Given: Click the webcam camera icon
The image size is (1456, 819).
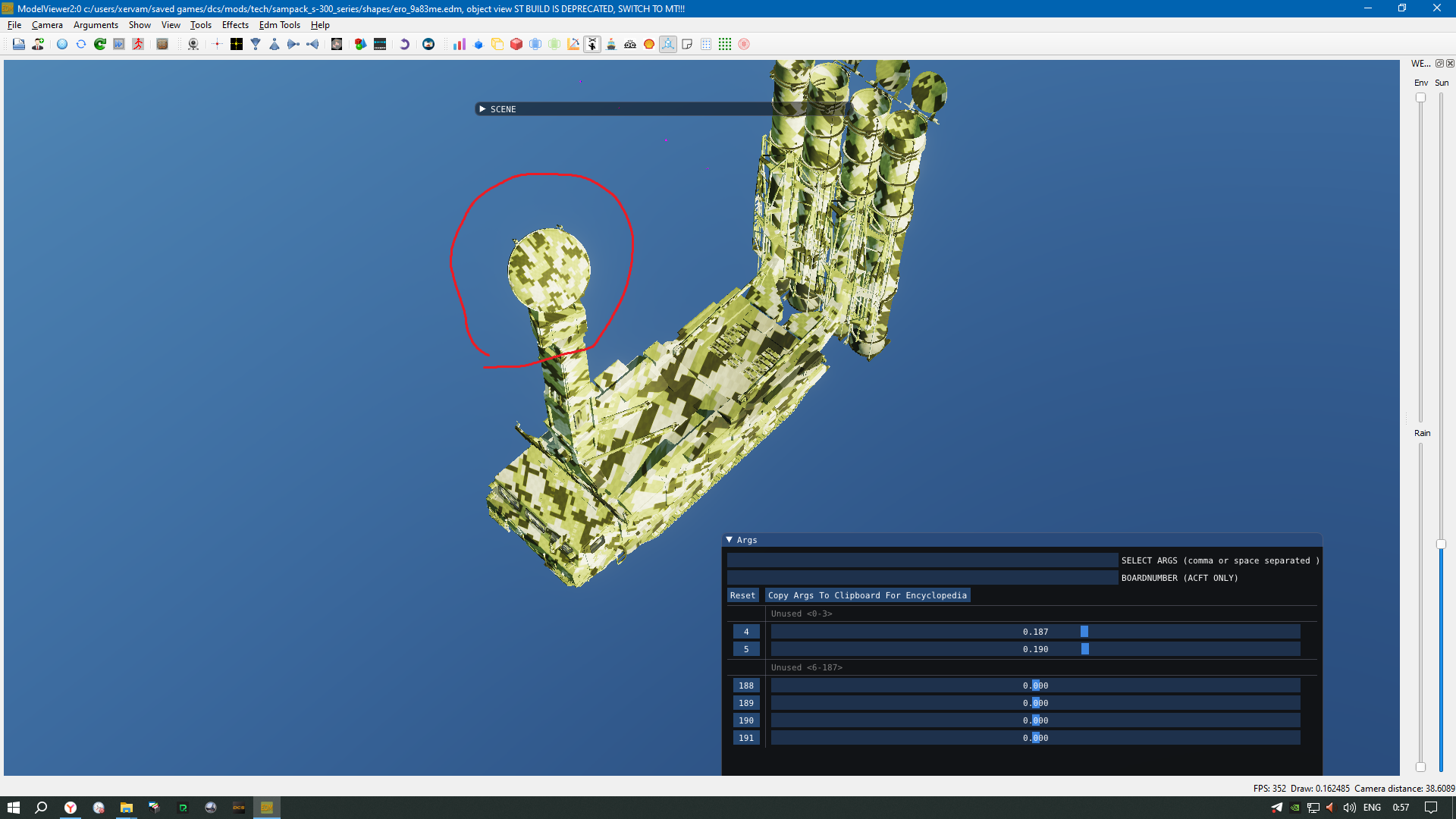Looking at the screenshot, I should [193, 44].
